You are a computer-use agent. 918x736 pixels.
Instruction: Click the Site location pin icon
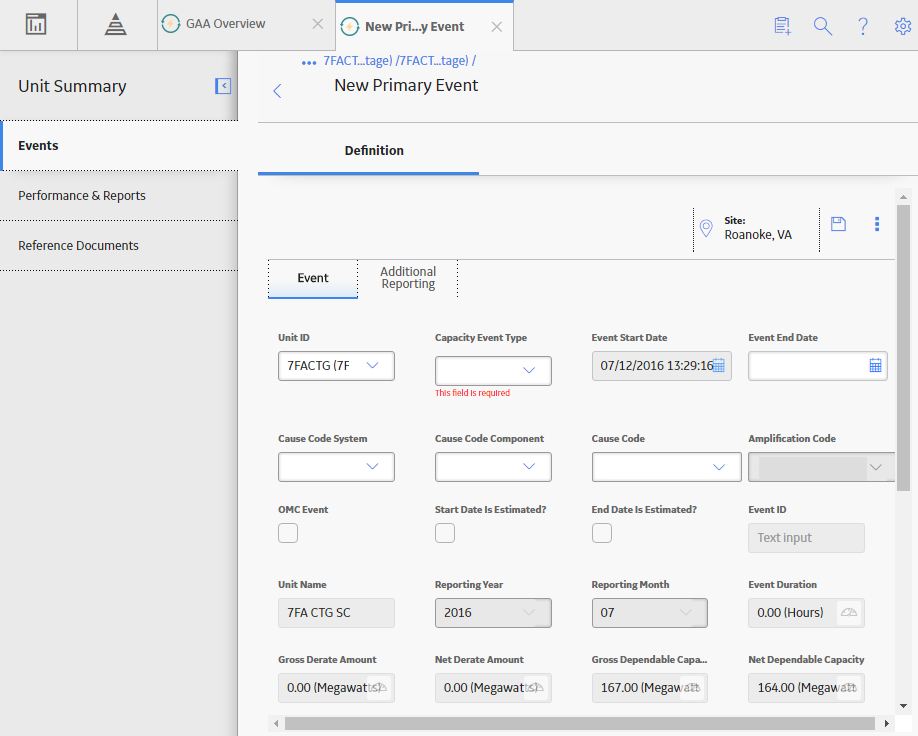click(x=706, y=228)
